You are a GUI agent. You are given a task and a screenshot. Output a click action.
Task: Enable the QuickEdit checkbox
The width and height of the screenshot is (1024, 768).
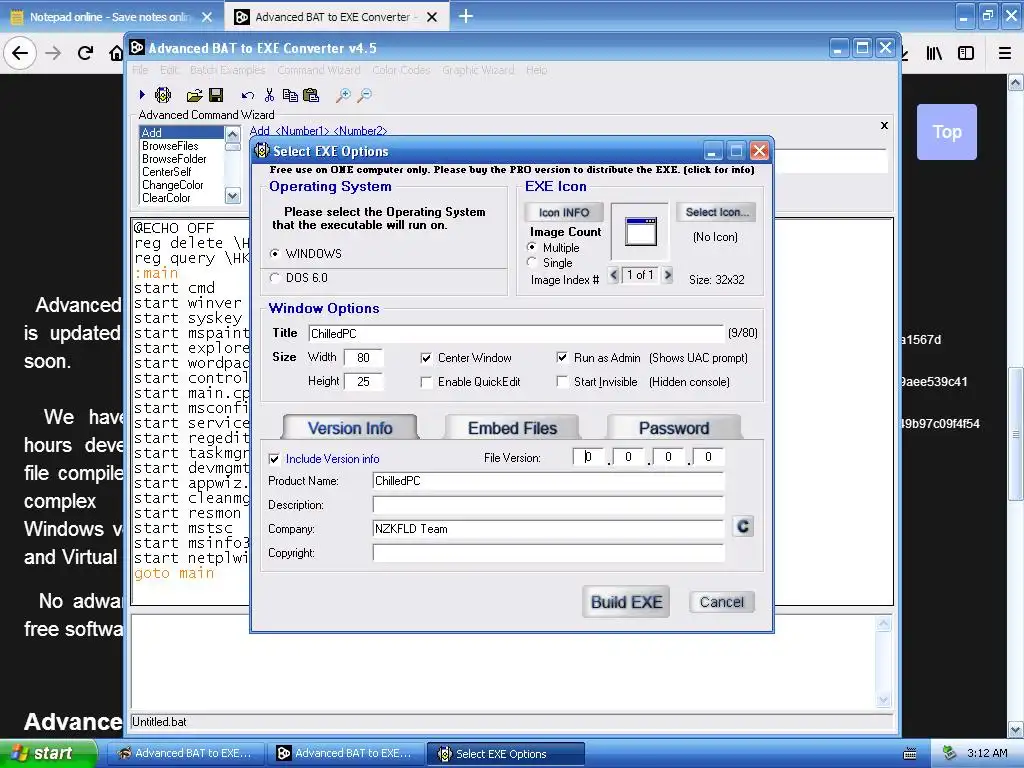click(x=426, y=382)
